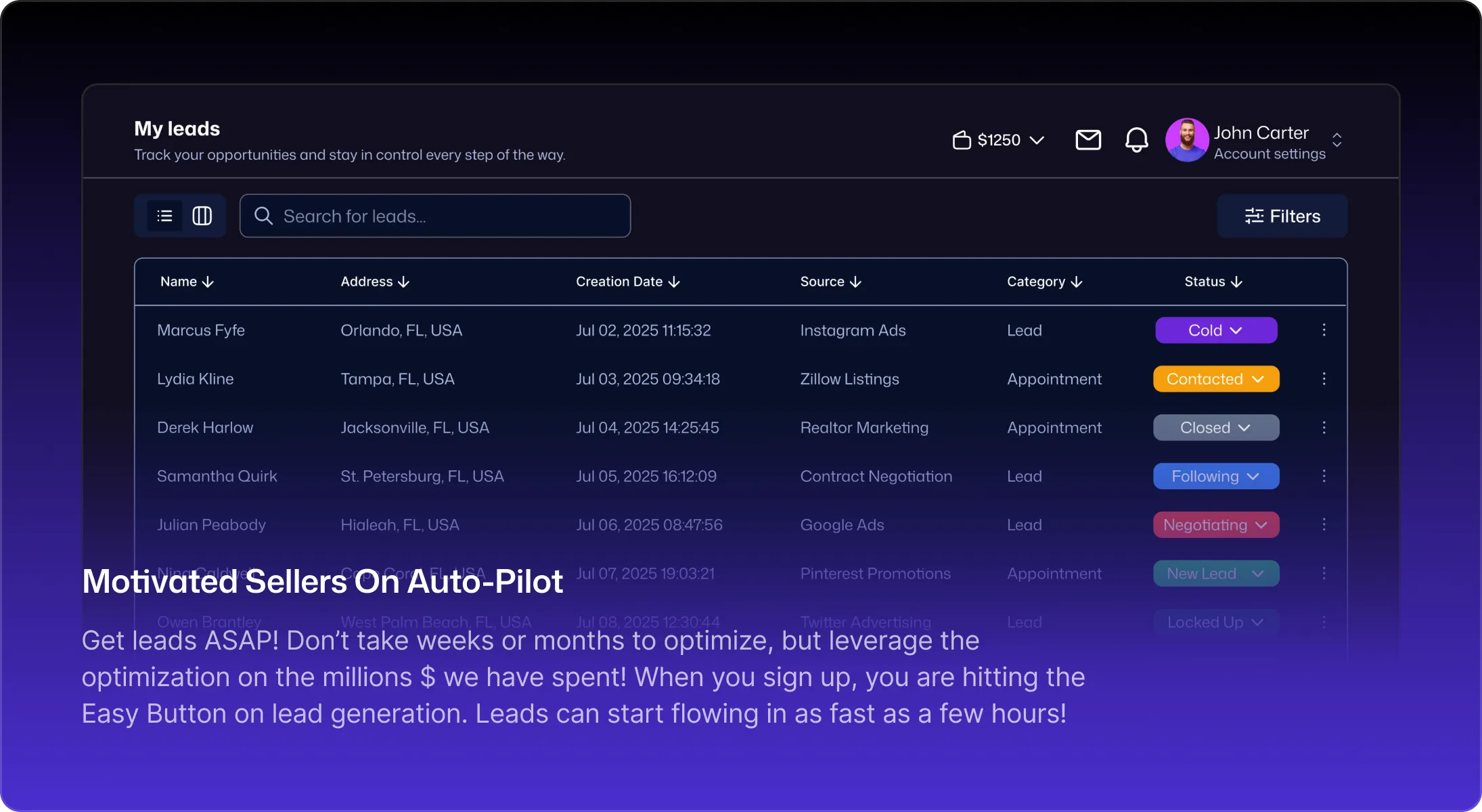The height and width of the screenshot is (812, 1482).
Task: Open row options for Samantha Quirk
Action: point(1324,476)
